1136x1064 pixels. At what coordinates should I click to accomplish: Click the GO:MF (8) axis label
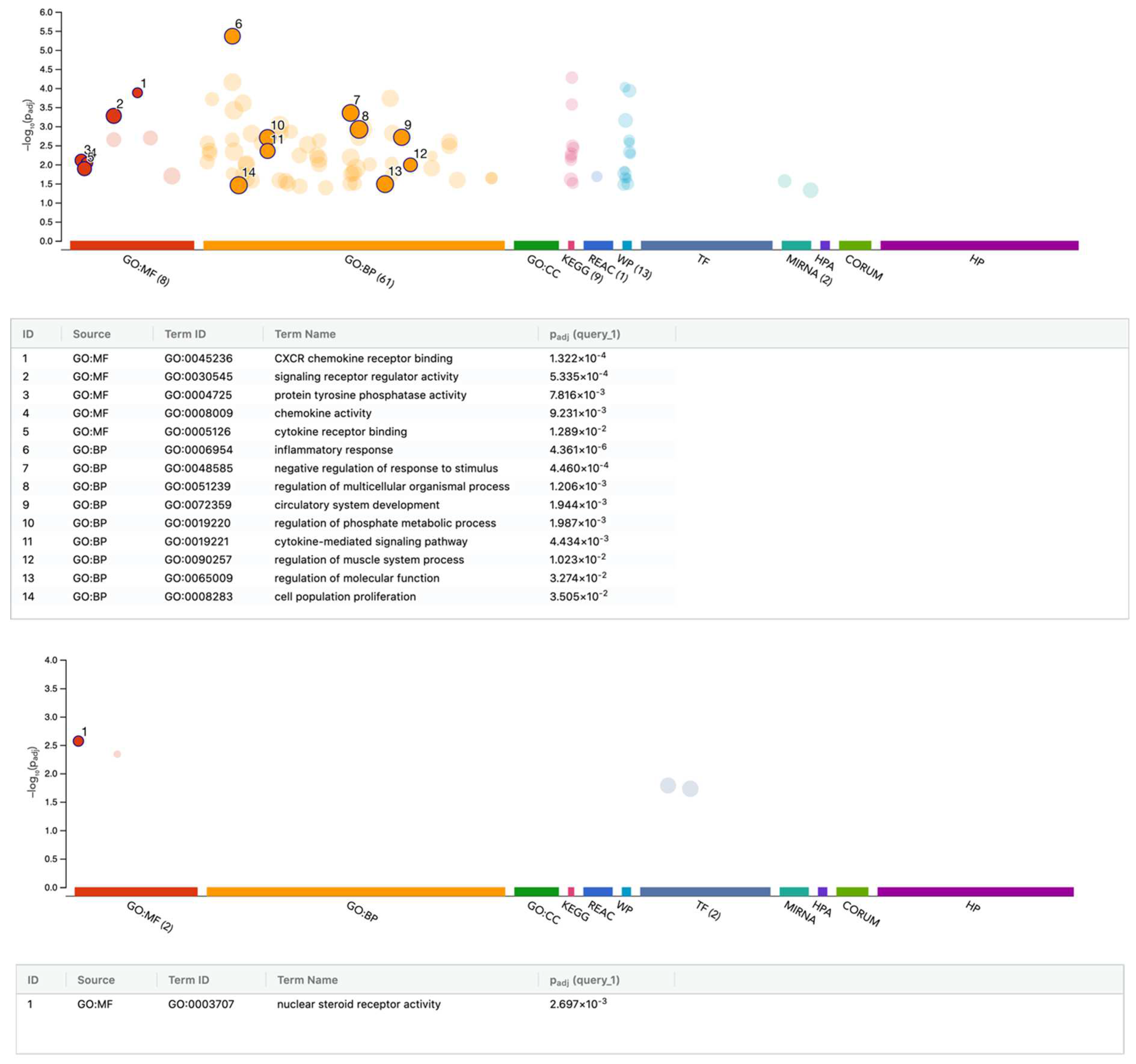(x=146, y=271)
